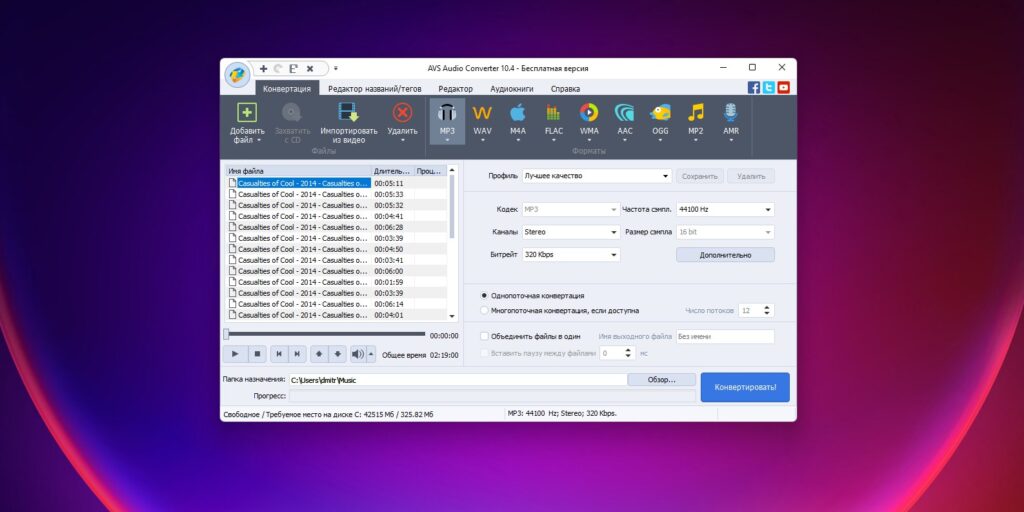Open the Аудиокниги tab

(512, 89)
